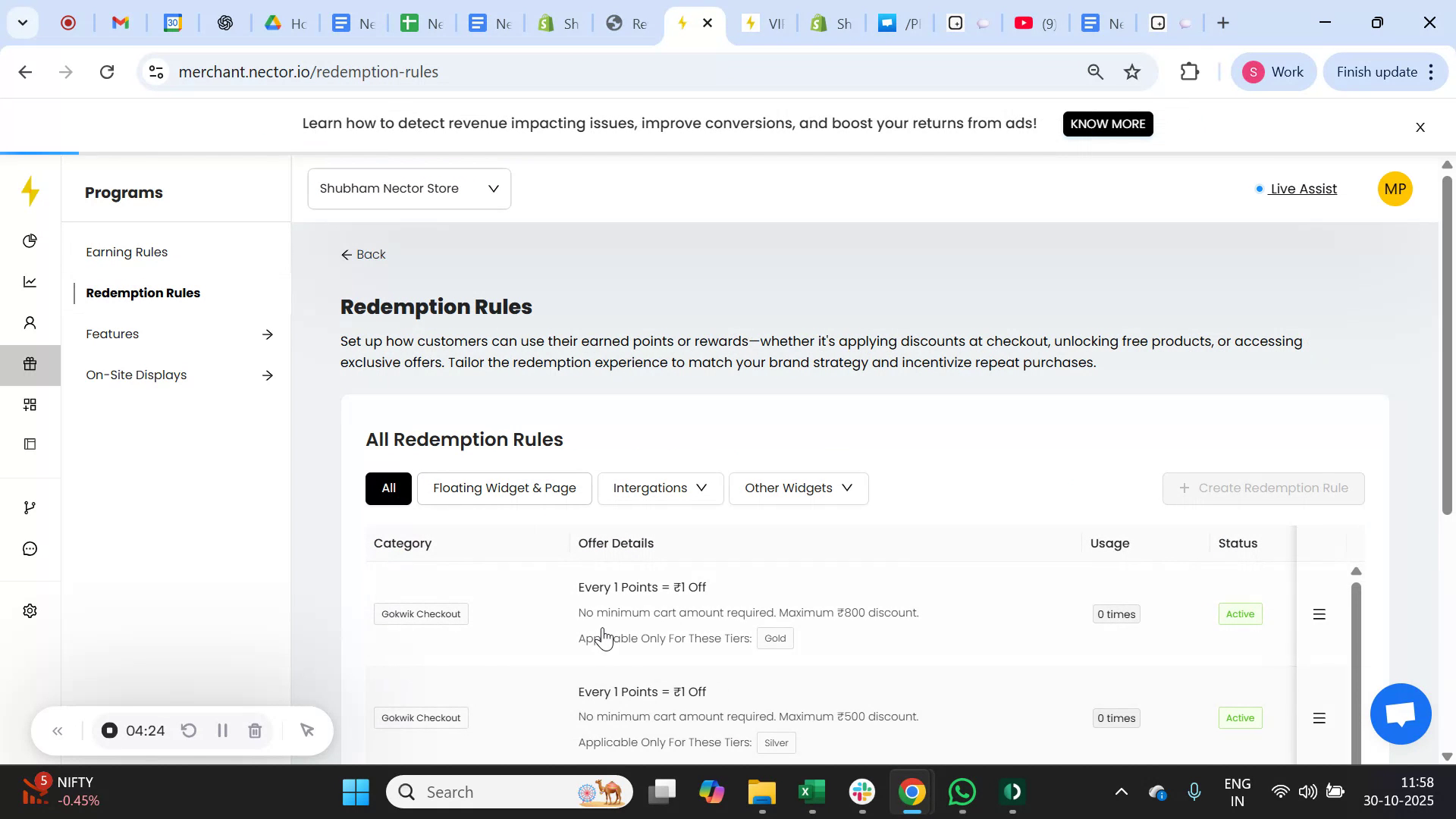1456x819 pixels.
Task: Select the layout panel icon in sidebar
Action: click(x=30, y=444)
